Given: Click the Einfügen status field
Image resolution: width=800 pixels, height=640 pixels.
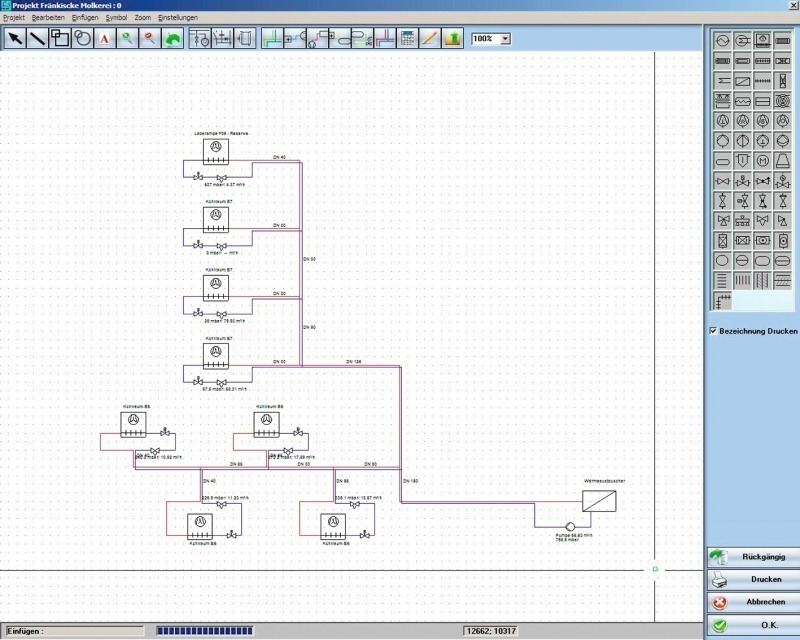Looking at the screenshot, I should (74, 631).
